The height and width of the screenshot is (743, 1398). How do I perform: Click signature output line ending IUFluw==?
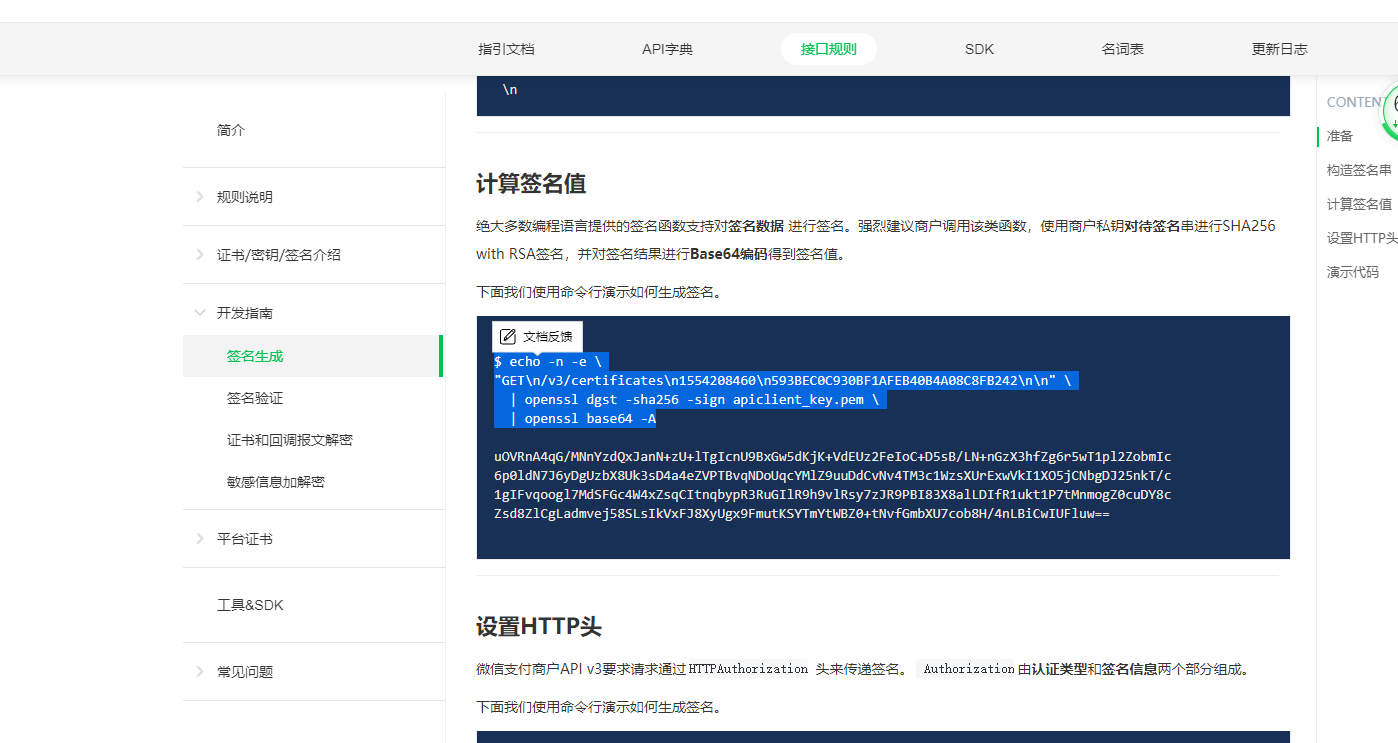click(x=802, y=514)
